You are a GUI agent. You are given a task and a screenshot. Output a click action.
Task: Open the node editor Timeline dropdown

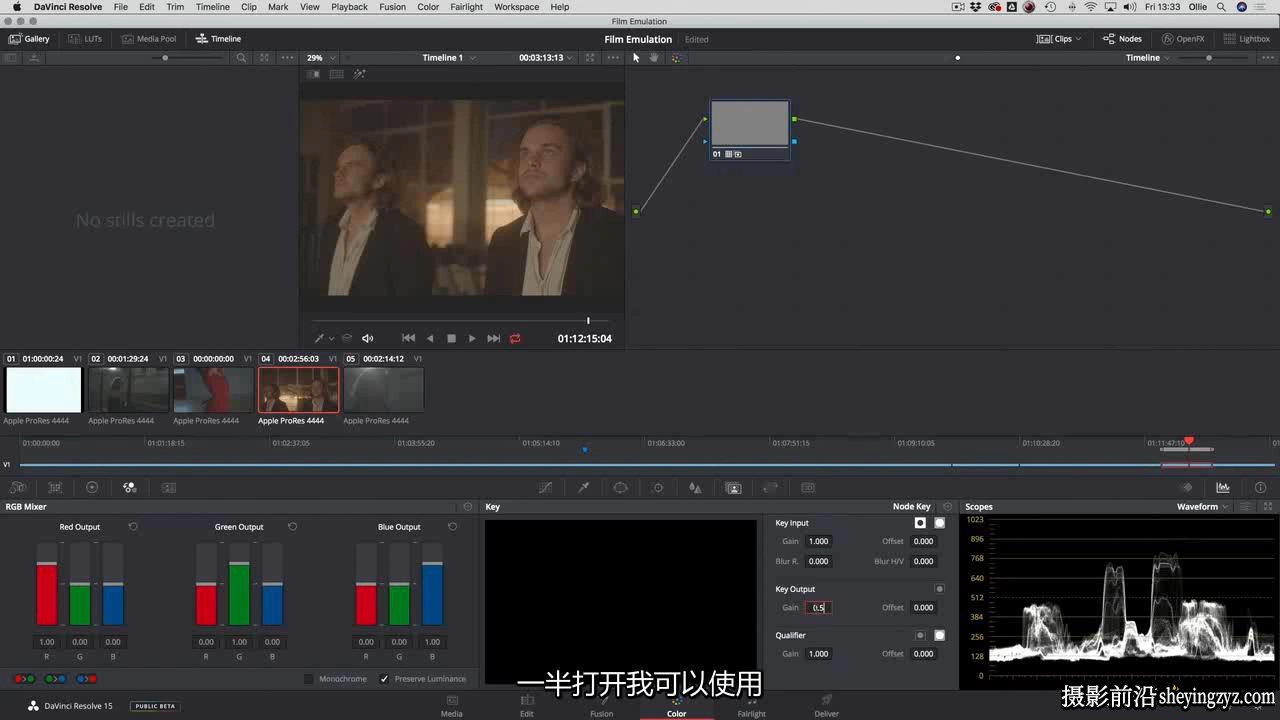click(x=1148, y=58)
